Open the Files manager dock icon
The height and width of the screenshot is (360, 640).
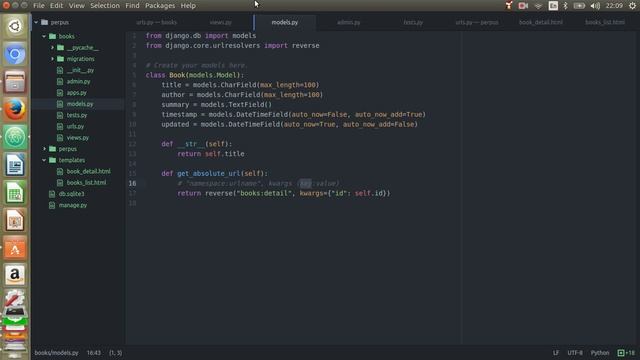[x=15, y=82]
